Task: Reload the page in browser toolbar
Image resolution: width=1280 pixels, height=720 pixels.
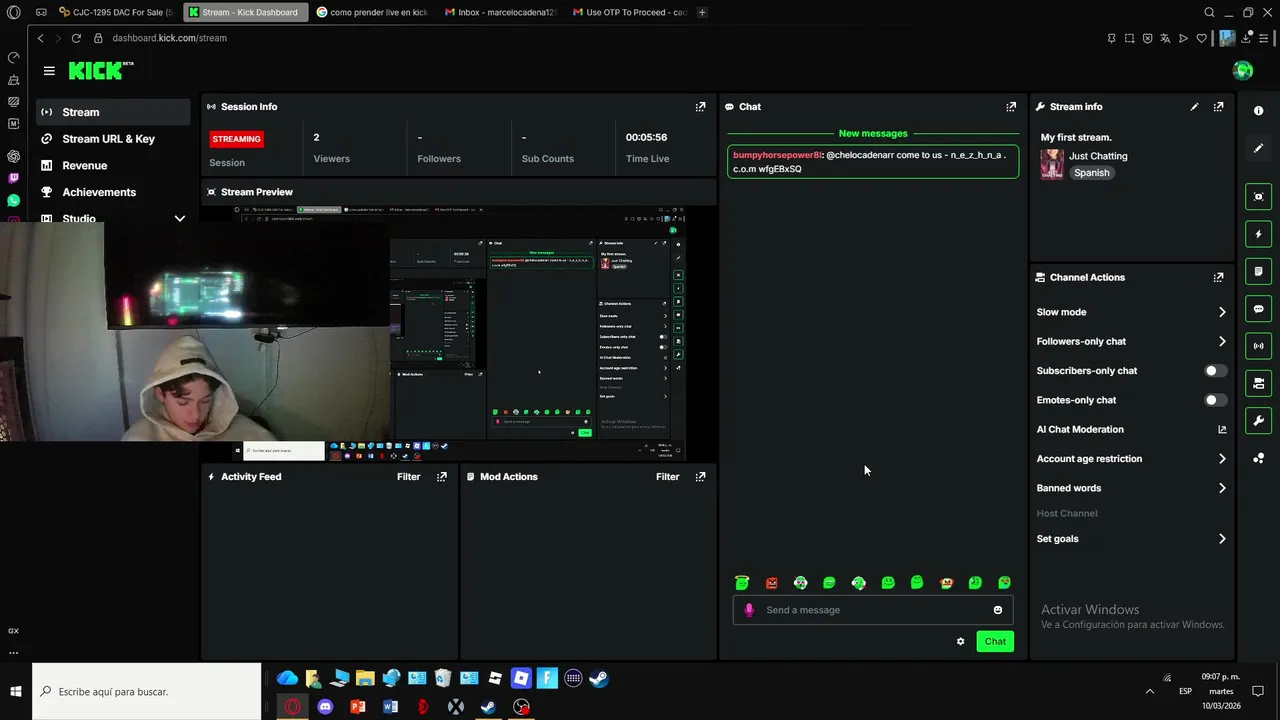Action: (x=76, y=38)
